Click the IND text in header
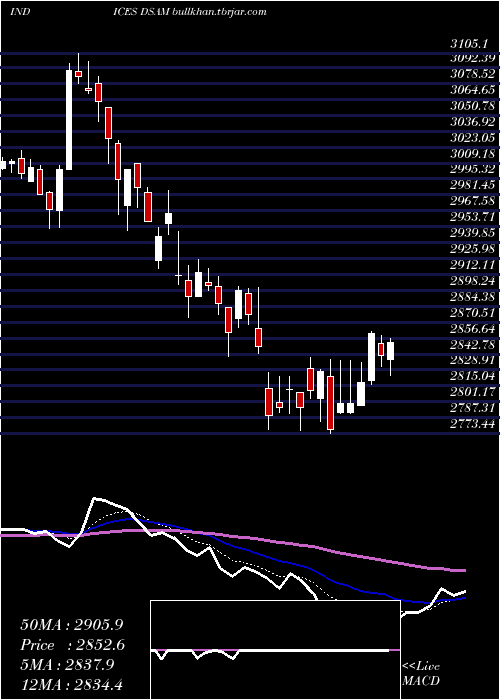The image size is (500, 700). tap(20, 12)
